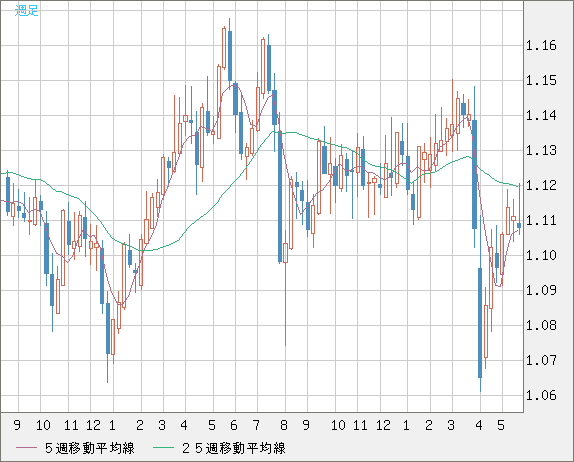Click month label 6 on time axis
The width and height of the screenshot is (574, 462).
(x=234, y=425)
